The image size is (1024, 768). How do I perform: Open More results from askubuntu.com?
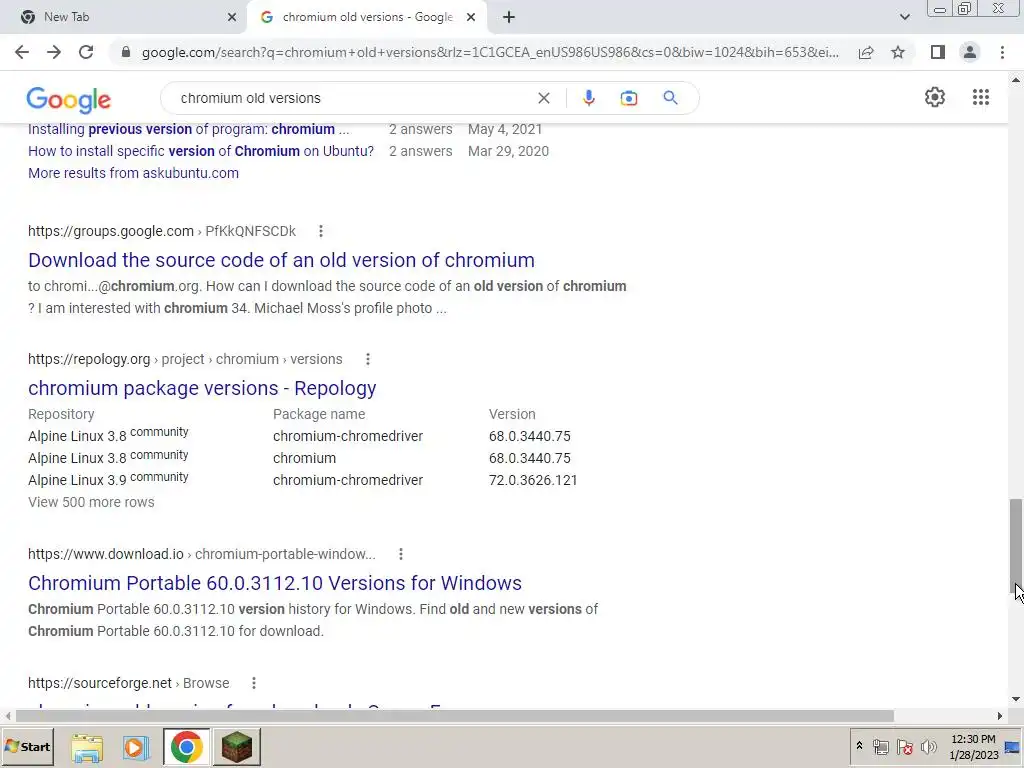tap(133, 173)
